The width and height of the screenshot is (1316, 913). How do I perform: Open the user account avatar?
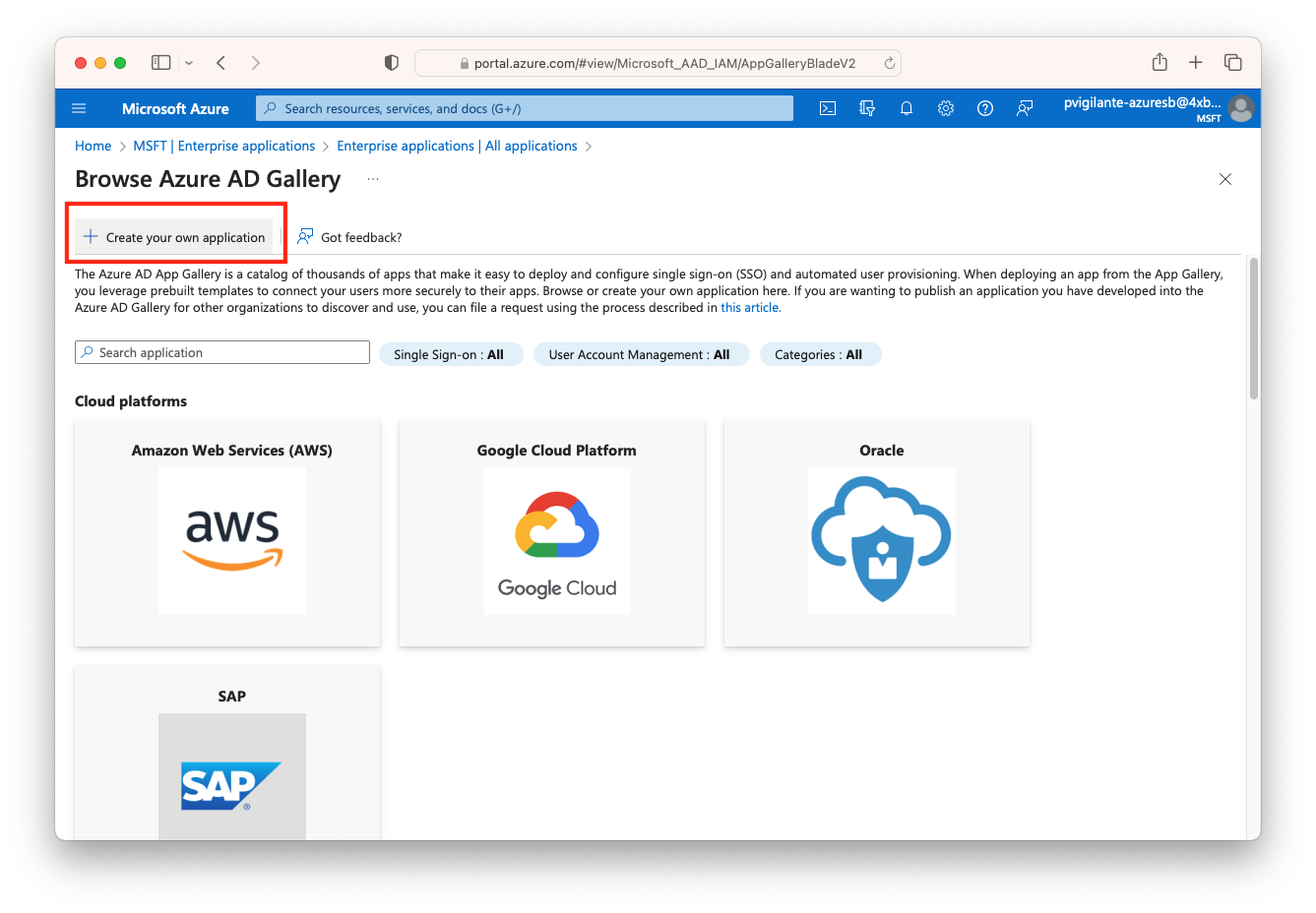click(x=1241, y=108)
